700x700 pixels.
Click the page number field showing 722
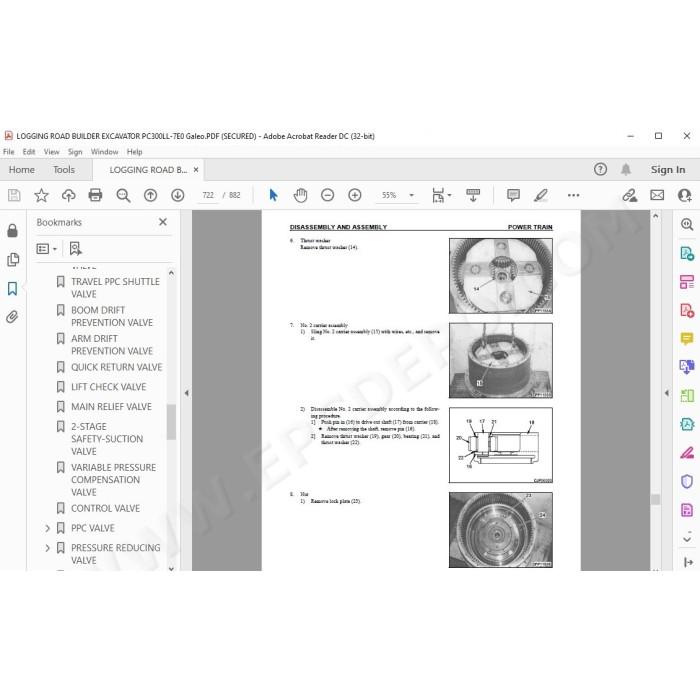coord(208,195)
